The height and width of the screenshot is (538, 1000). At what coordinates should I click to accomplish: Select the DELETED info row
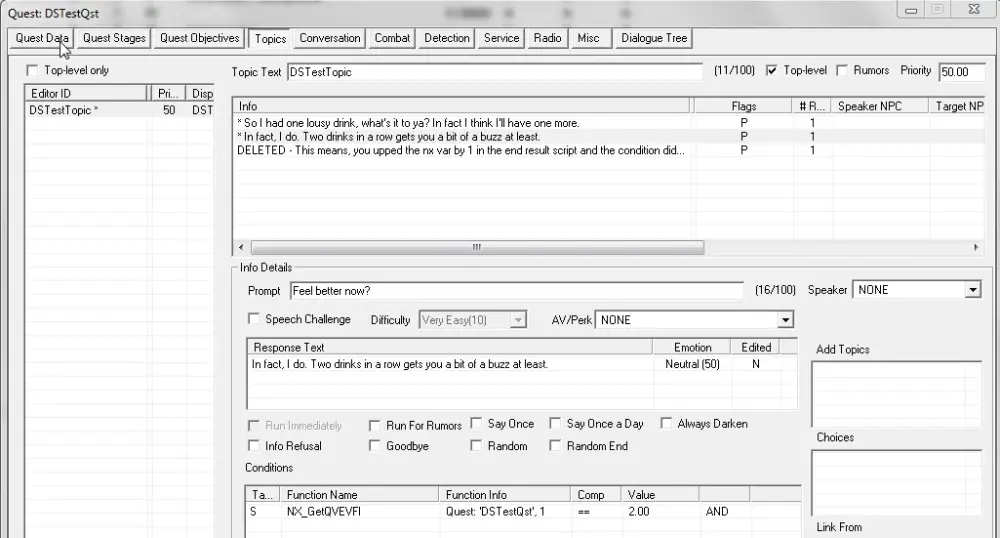[x=609, y=150]
